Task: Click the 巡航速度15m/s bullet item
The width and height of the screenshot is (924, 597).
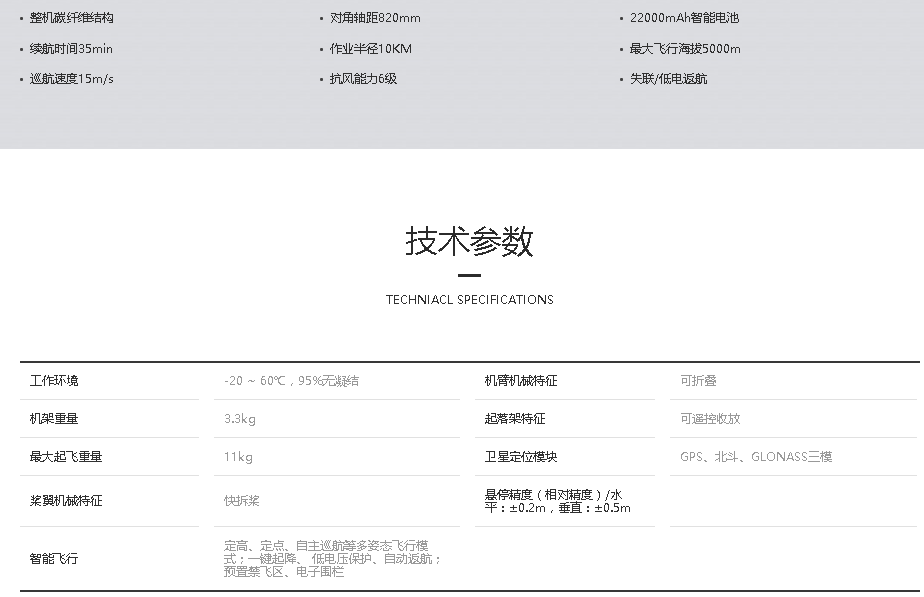Action: click(71, 79)
